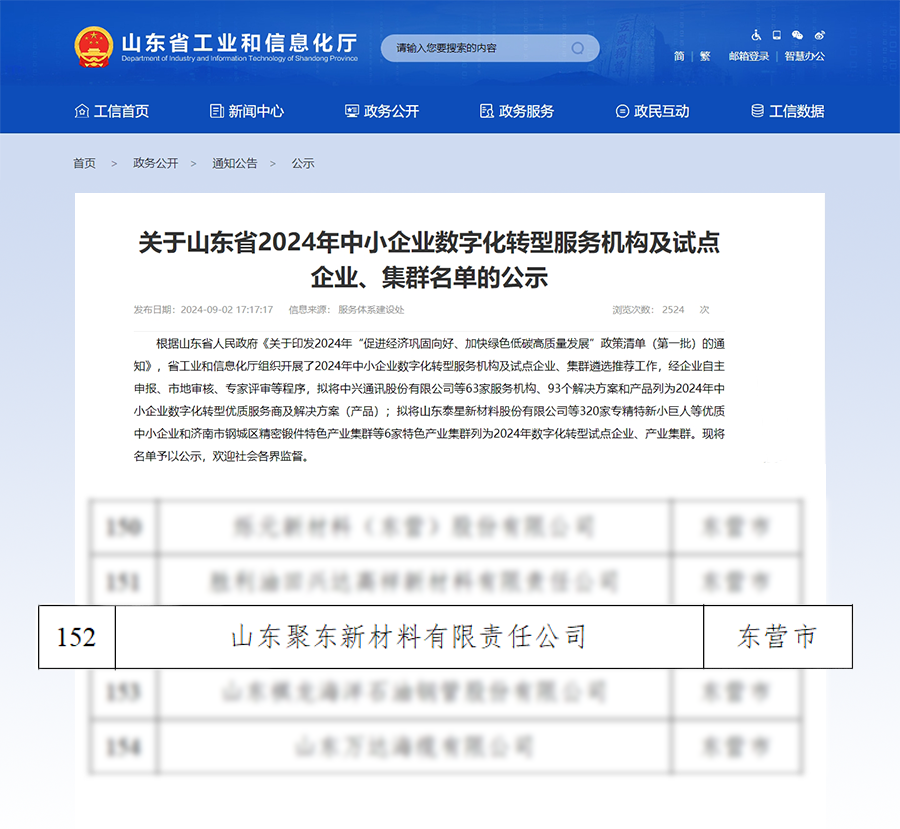Screen dimensions: 900x829
Task: Switch to simplified Chinese 简
Action: tap(679, 56)
